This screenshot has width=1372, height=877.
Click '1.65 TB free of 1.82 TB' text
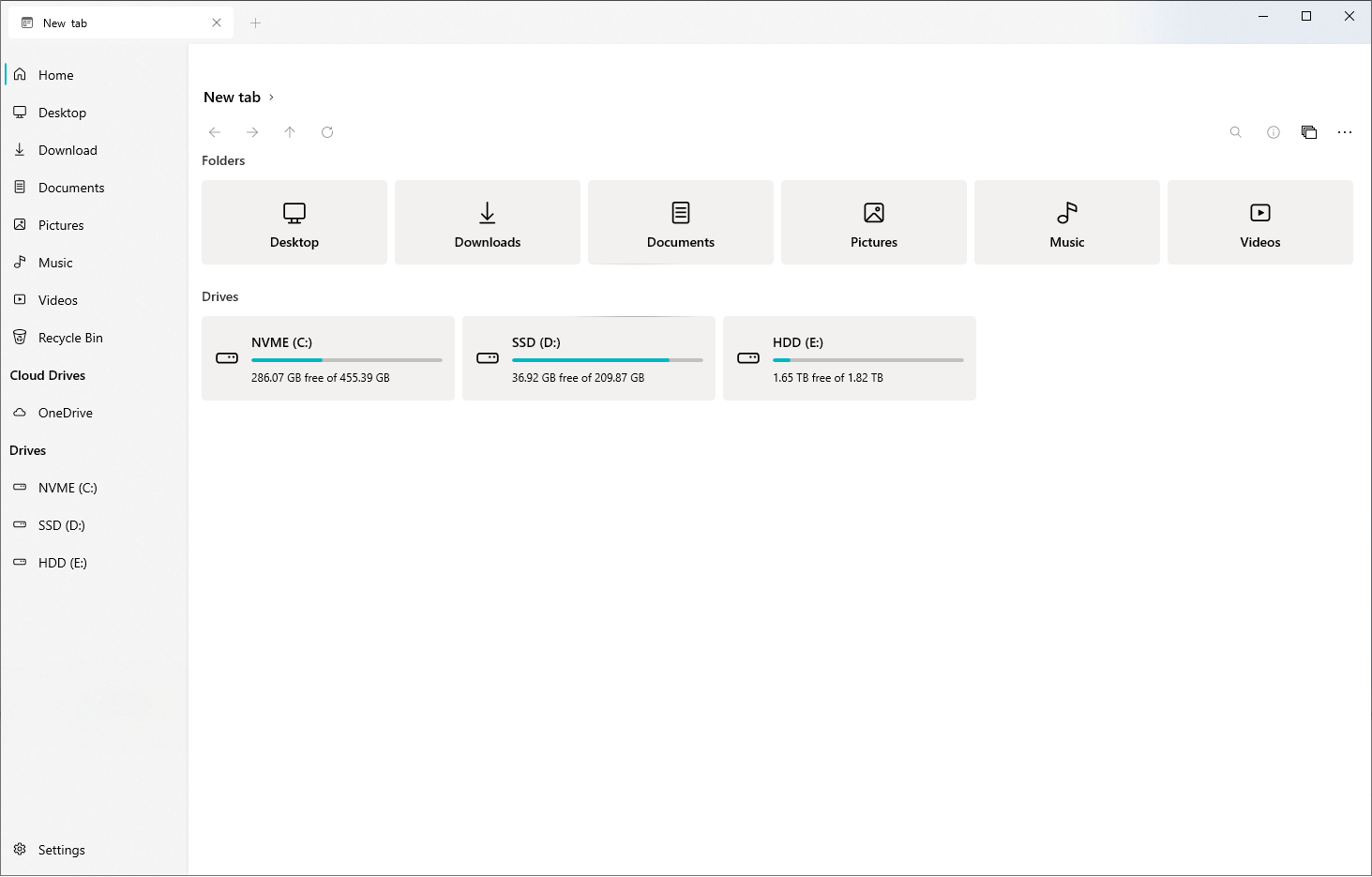(828, 378)
